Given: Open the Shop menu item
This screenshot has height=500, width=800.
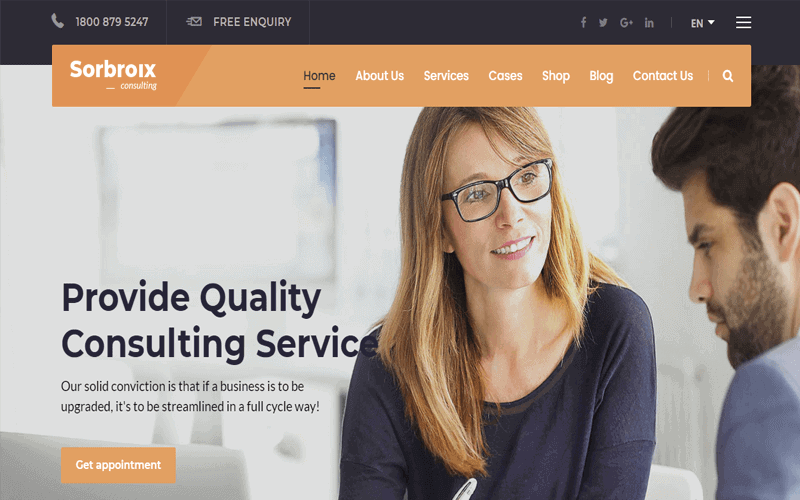Looking at the screenshot, I should coord(556,76).
